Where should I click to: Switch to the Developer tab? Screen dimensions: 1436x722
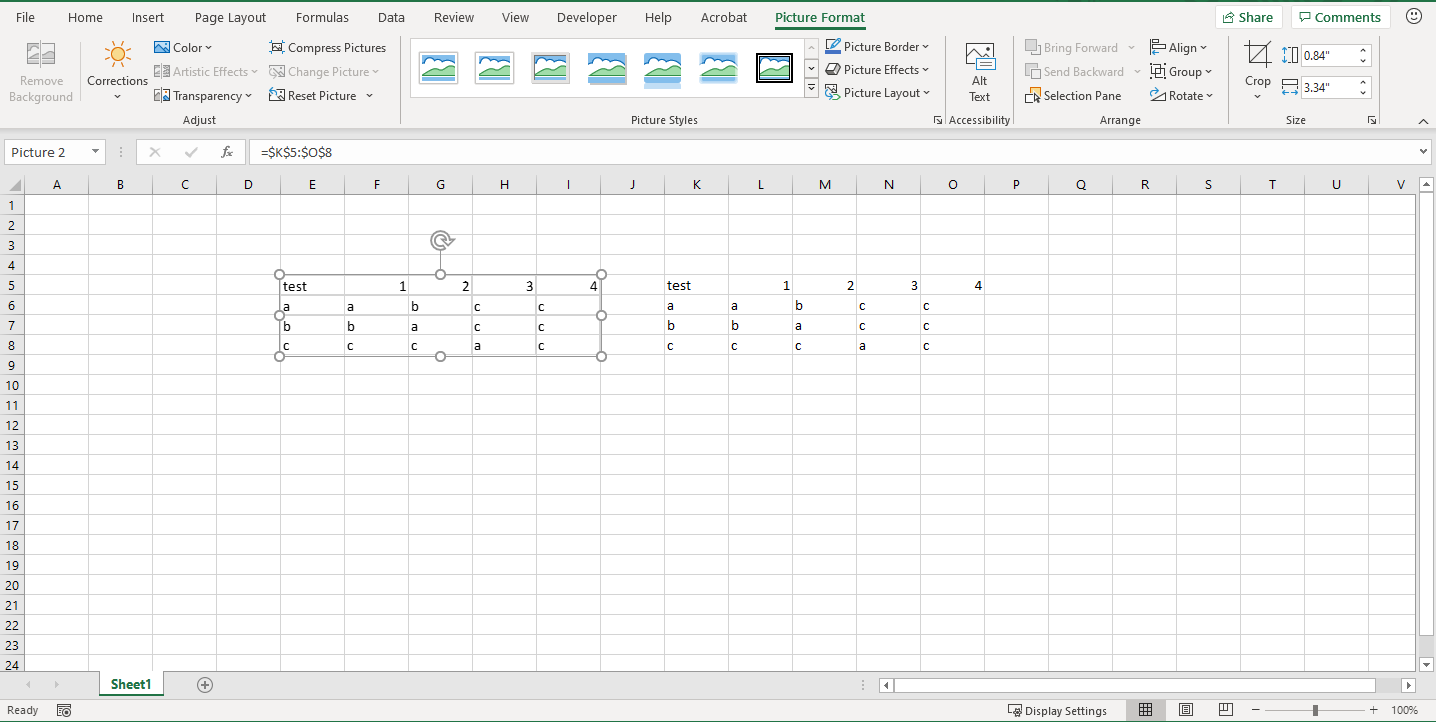[586, 18]
